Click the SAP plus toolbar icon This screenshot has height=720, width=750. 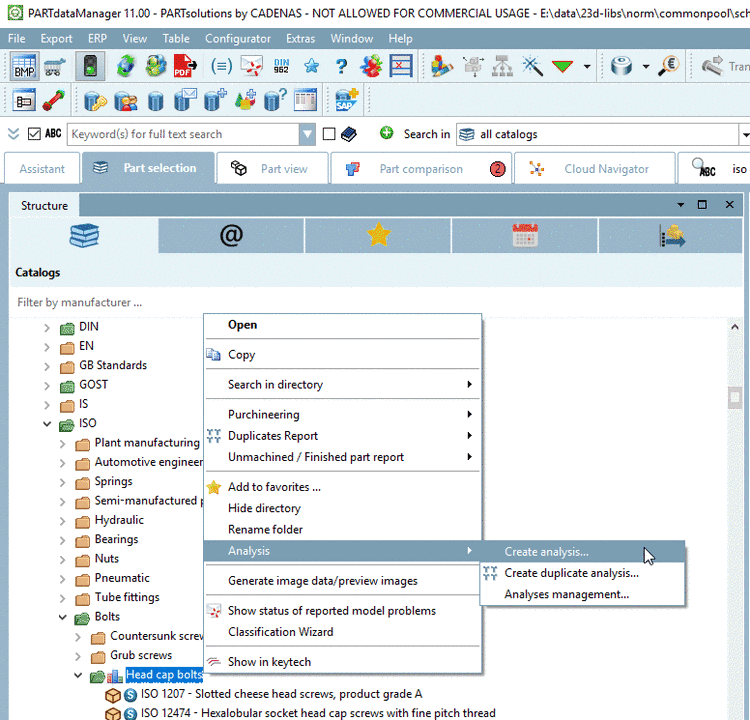point(346,100)
